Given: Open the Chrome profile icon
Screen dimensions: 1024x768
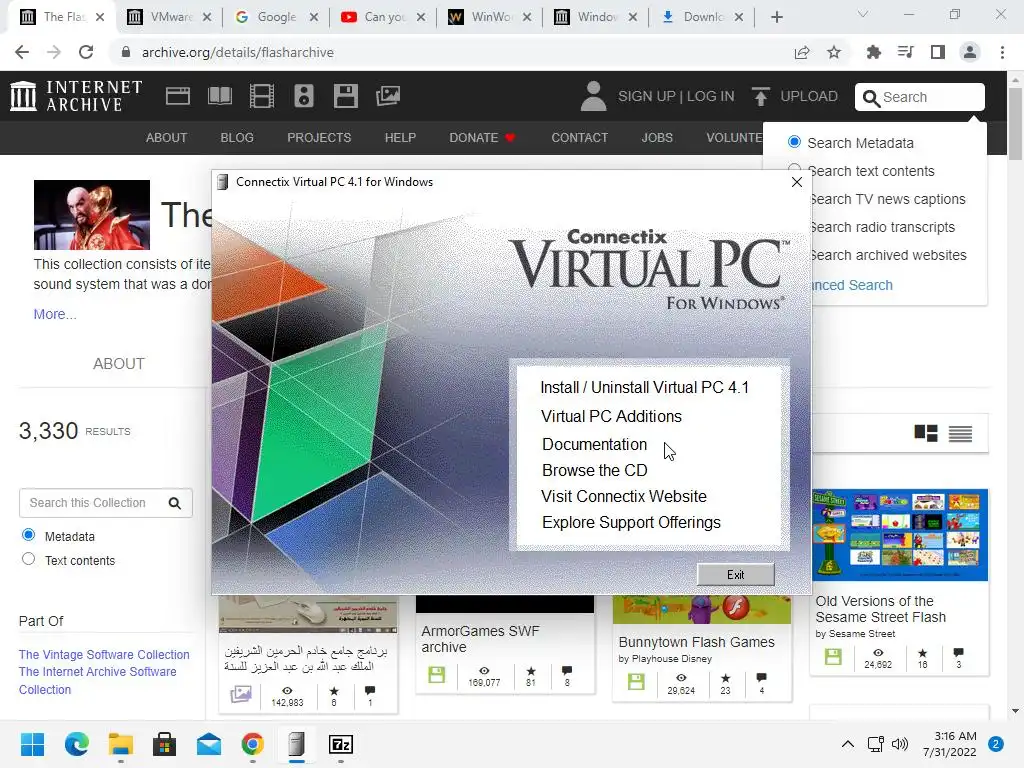Looking at the screenshot, I should (970, 52).
